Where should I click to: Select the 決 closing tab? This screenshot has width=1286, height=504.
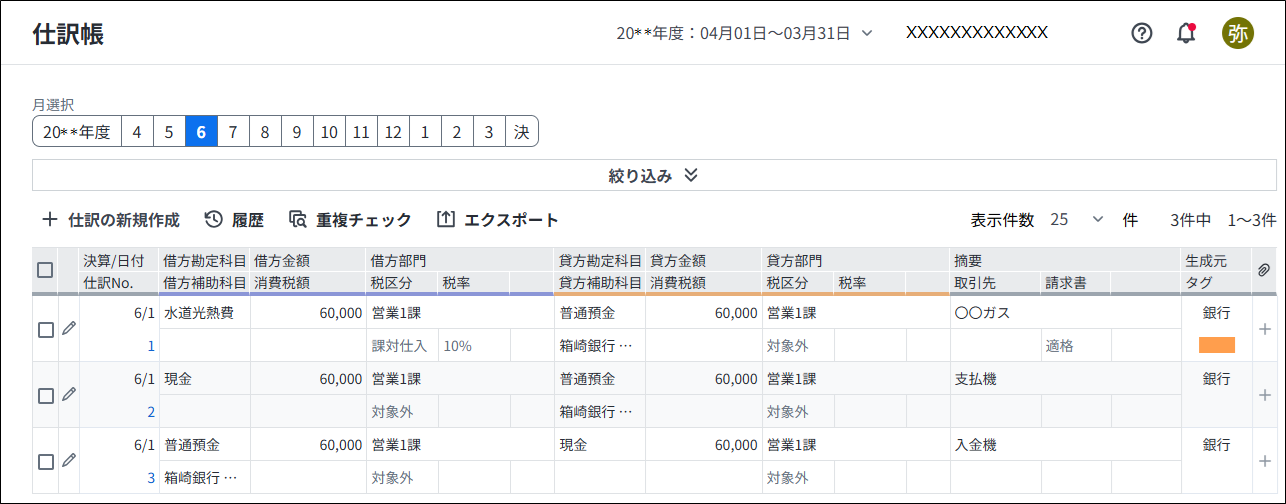tap(521, 132)
